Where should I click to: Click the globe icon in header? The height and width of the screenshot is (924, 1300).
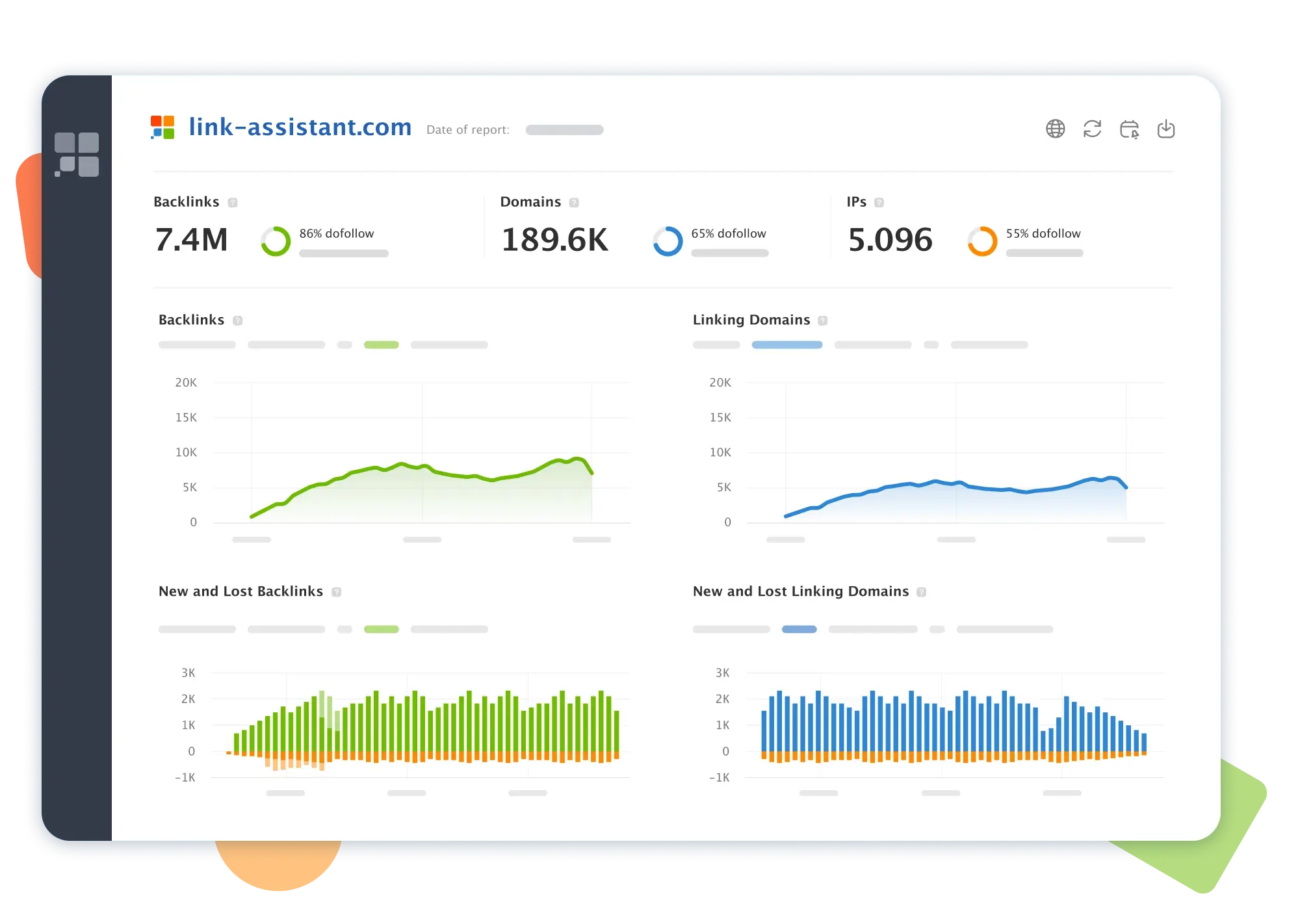(x=1055, y=129)
